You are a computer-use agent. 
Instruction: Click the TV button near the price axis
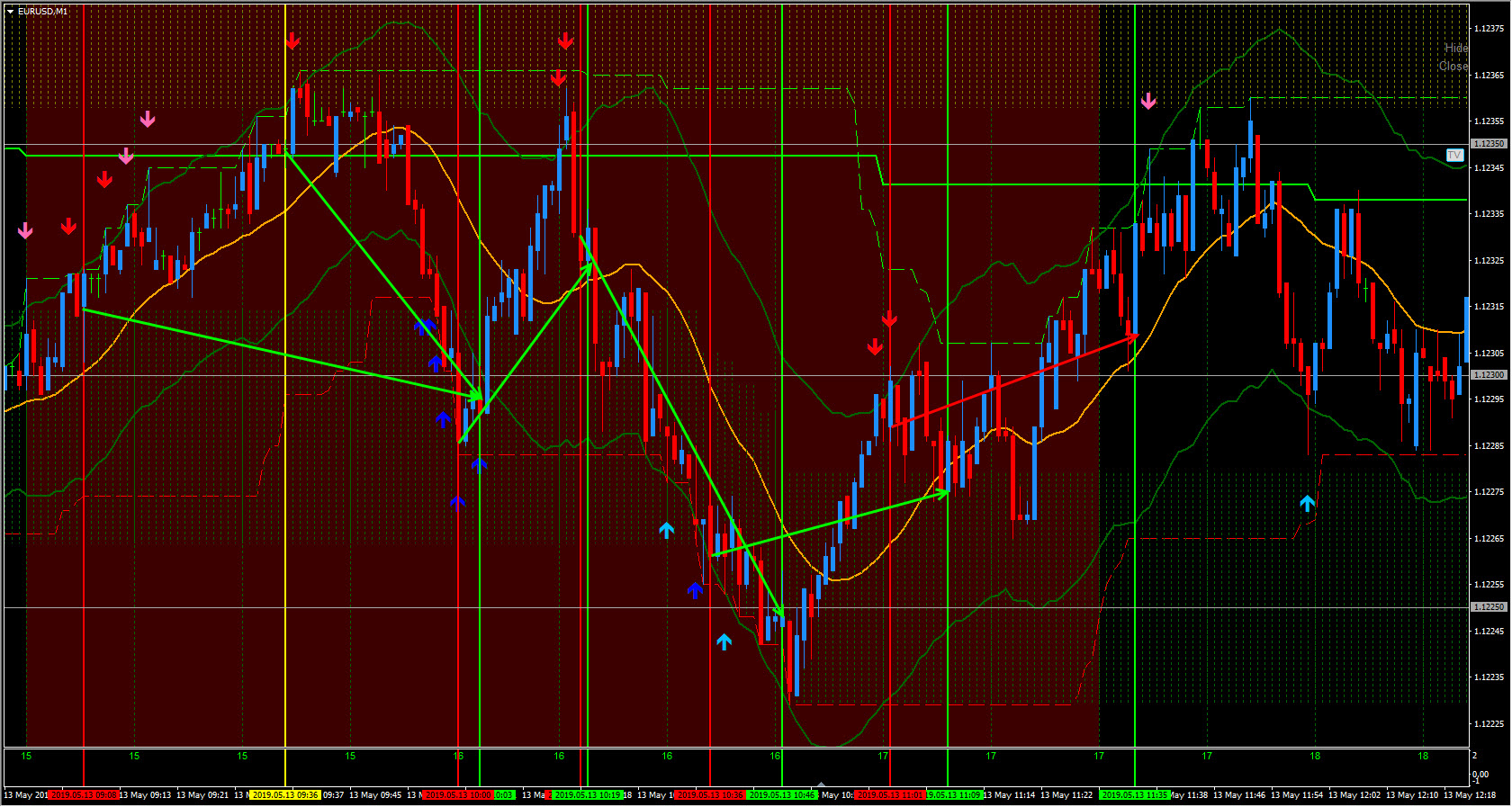tap(1454, 156)
